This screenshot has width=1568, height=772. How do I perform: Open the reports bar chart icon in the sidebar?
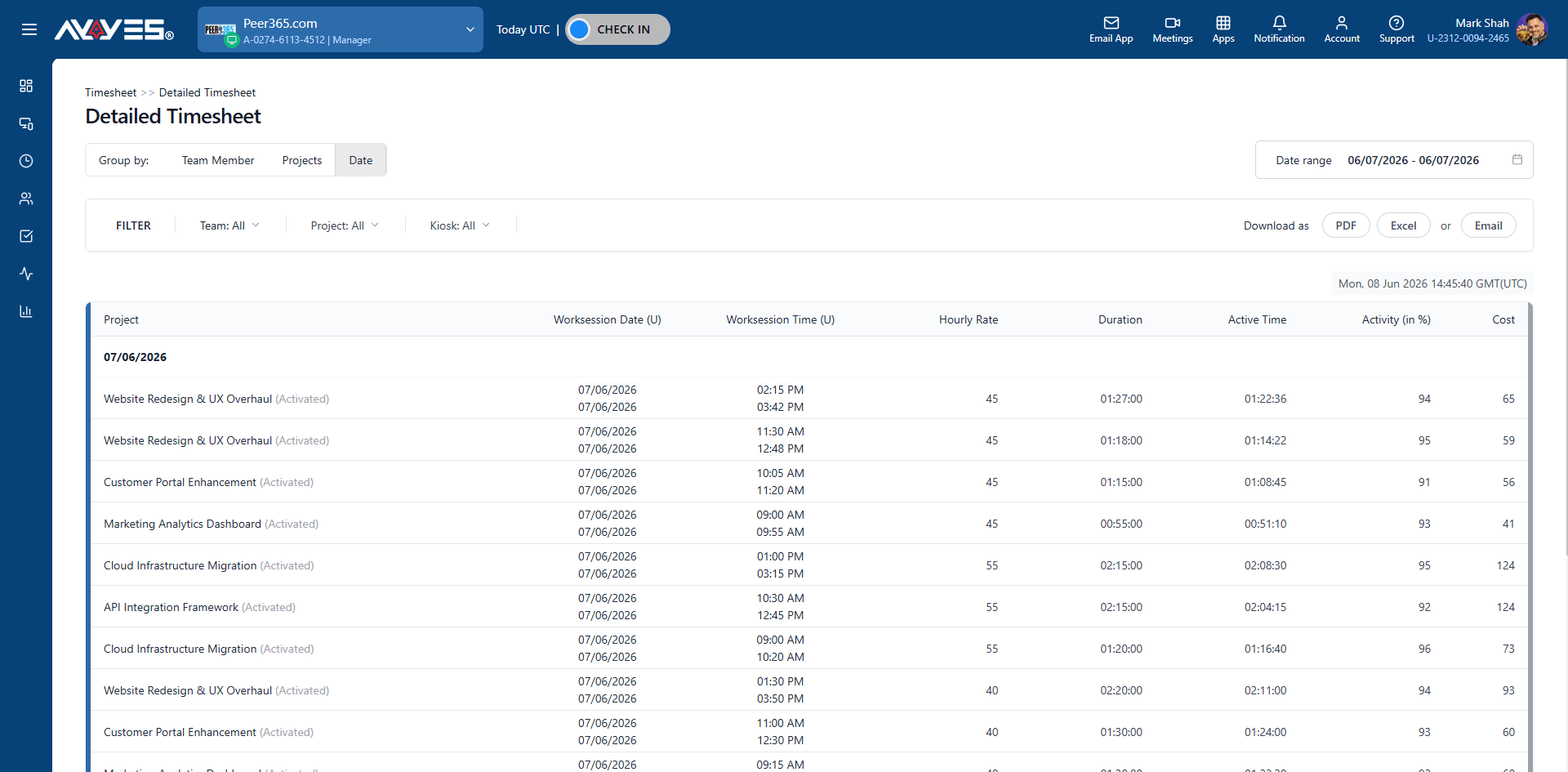26,311
